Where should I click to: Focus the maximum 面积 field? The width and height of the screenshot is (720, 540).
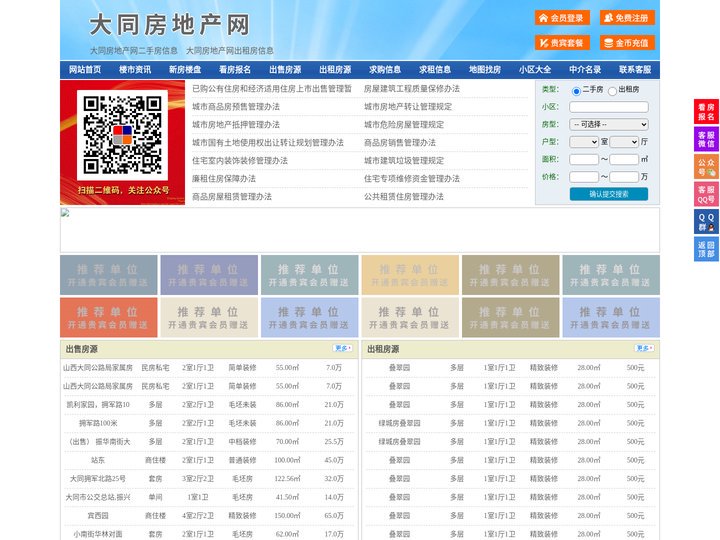pyautogui.click(x=624, y=159)
